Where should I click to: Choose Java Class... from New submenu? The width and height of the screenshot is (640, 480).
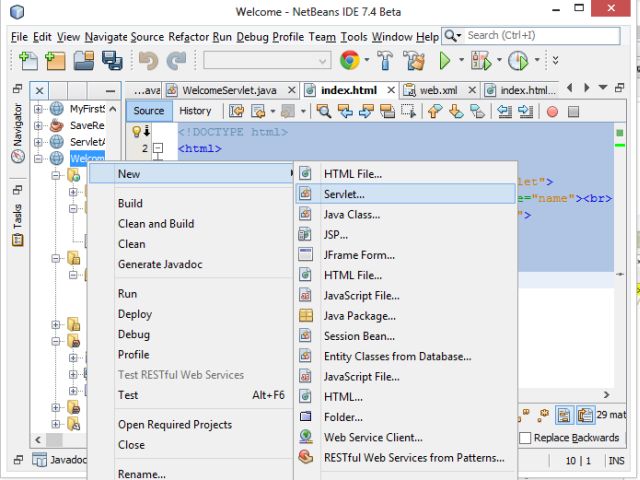tap(406, 215)
